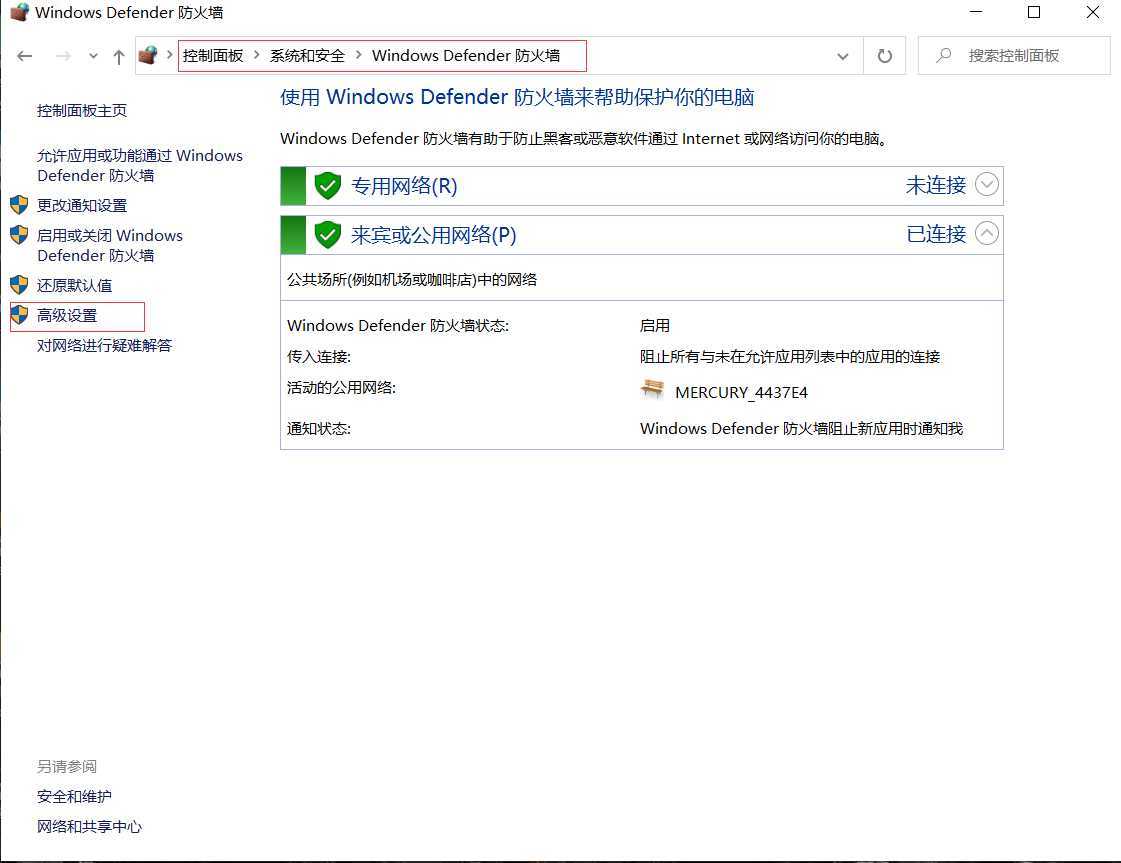Select 系统和安全 in the breadcrumb
The height and width of the screenshot is (863, 1121).
tap(307, 56)
